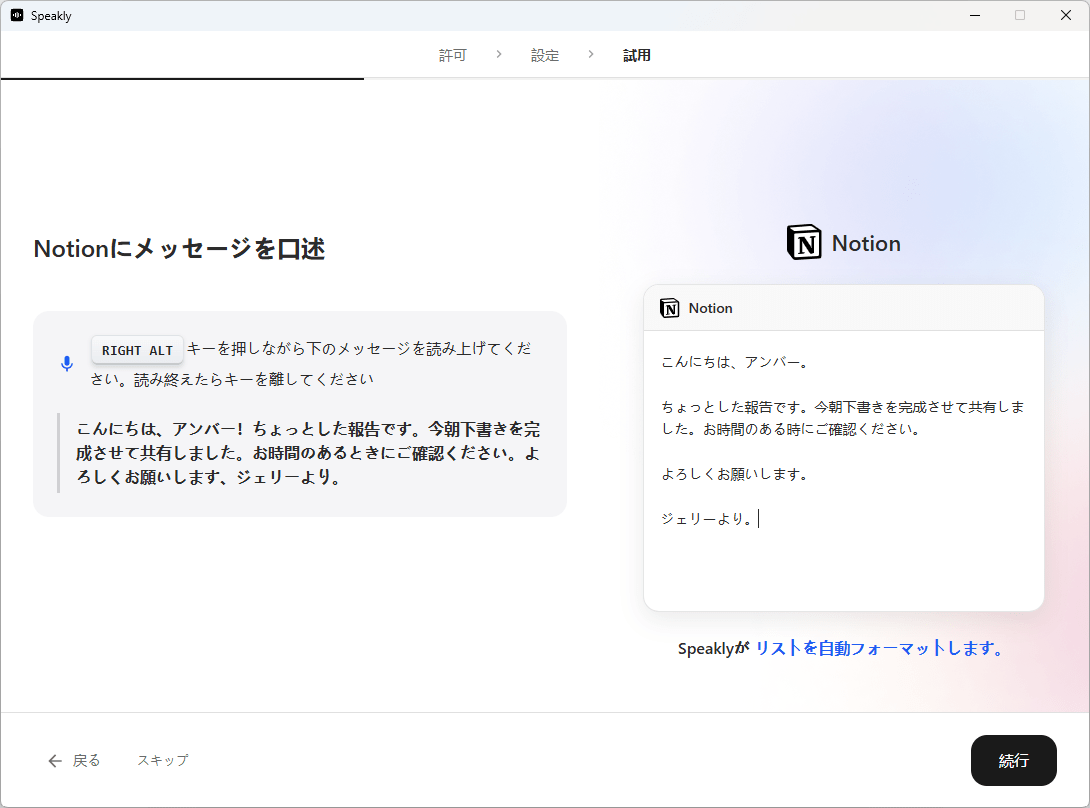The width and height of the screenshot is (1090, 808).
Task: Switch to the 許可 step
Action: tap(452, 56)
